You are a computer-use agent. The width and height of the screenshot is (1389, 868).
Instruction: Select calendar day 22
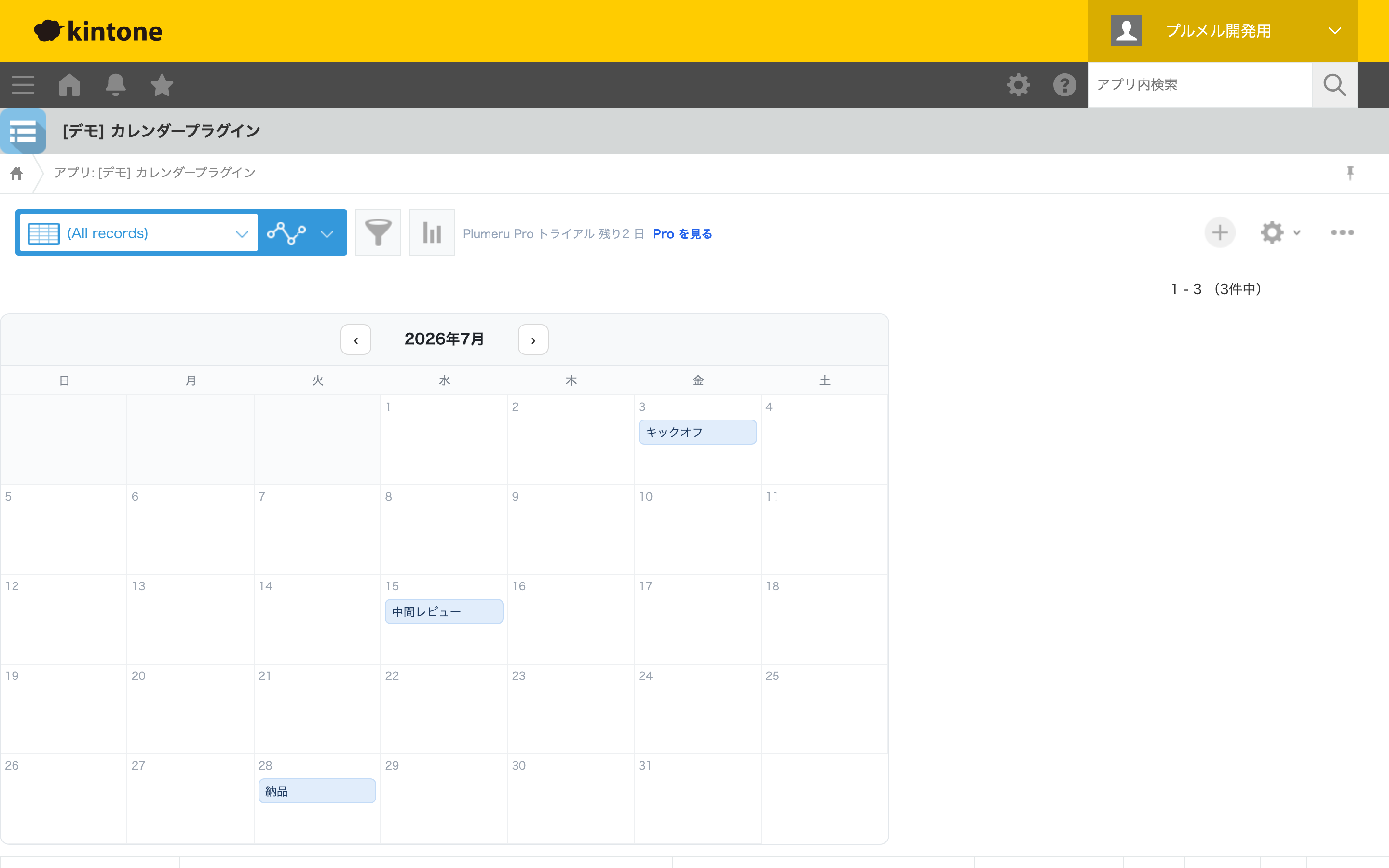444,708
